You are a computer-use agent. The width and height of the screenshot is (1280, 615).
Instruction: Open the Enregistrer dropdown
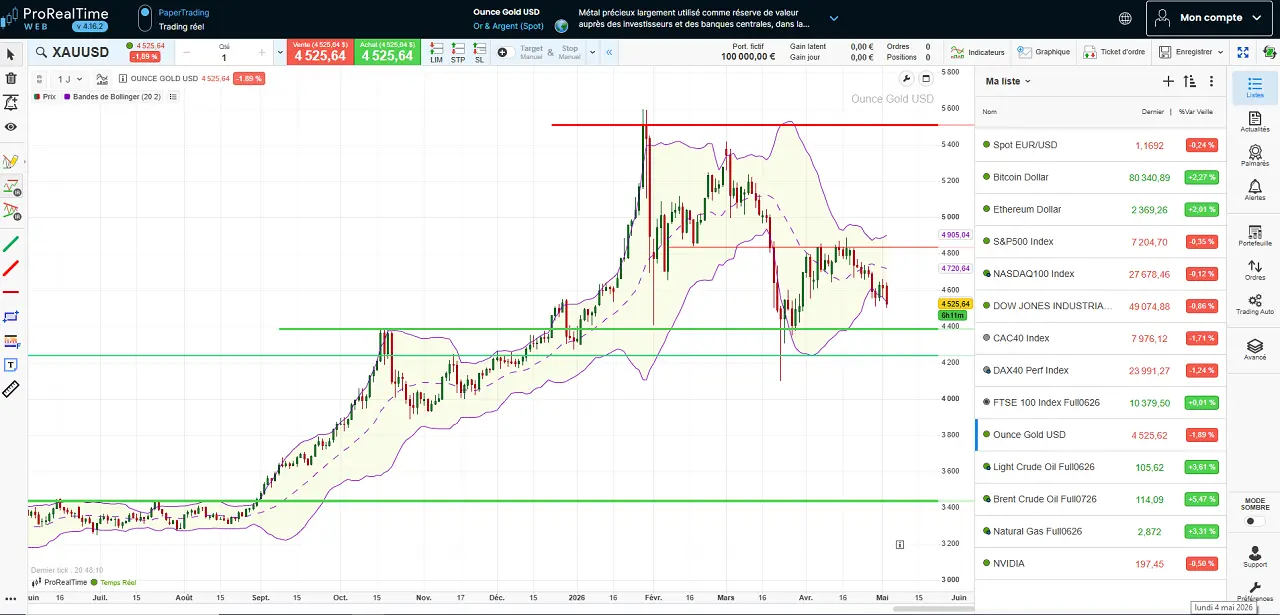(x=1191, y=52)
